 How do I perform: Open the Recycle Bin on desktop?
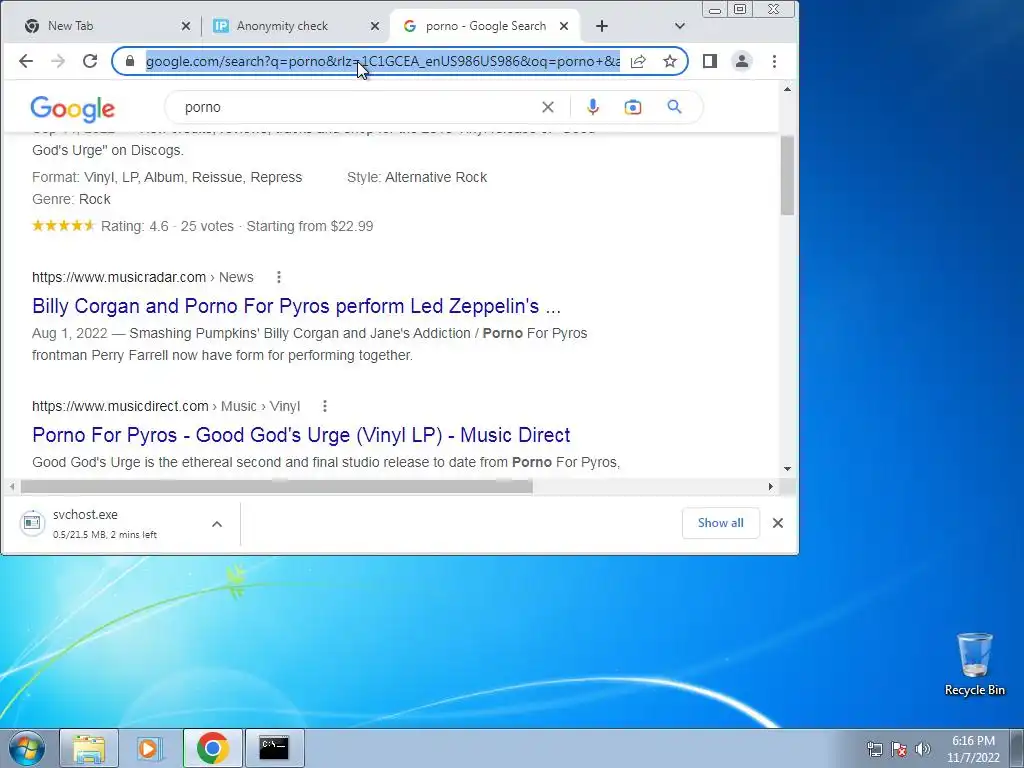click(974, 664)
